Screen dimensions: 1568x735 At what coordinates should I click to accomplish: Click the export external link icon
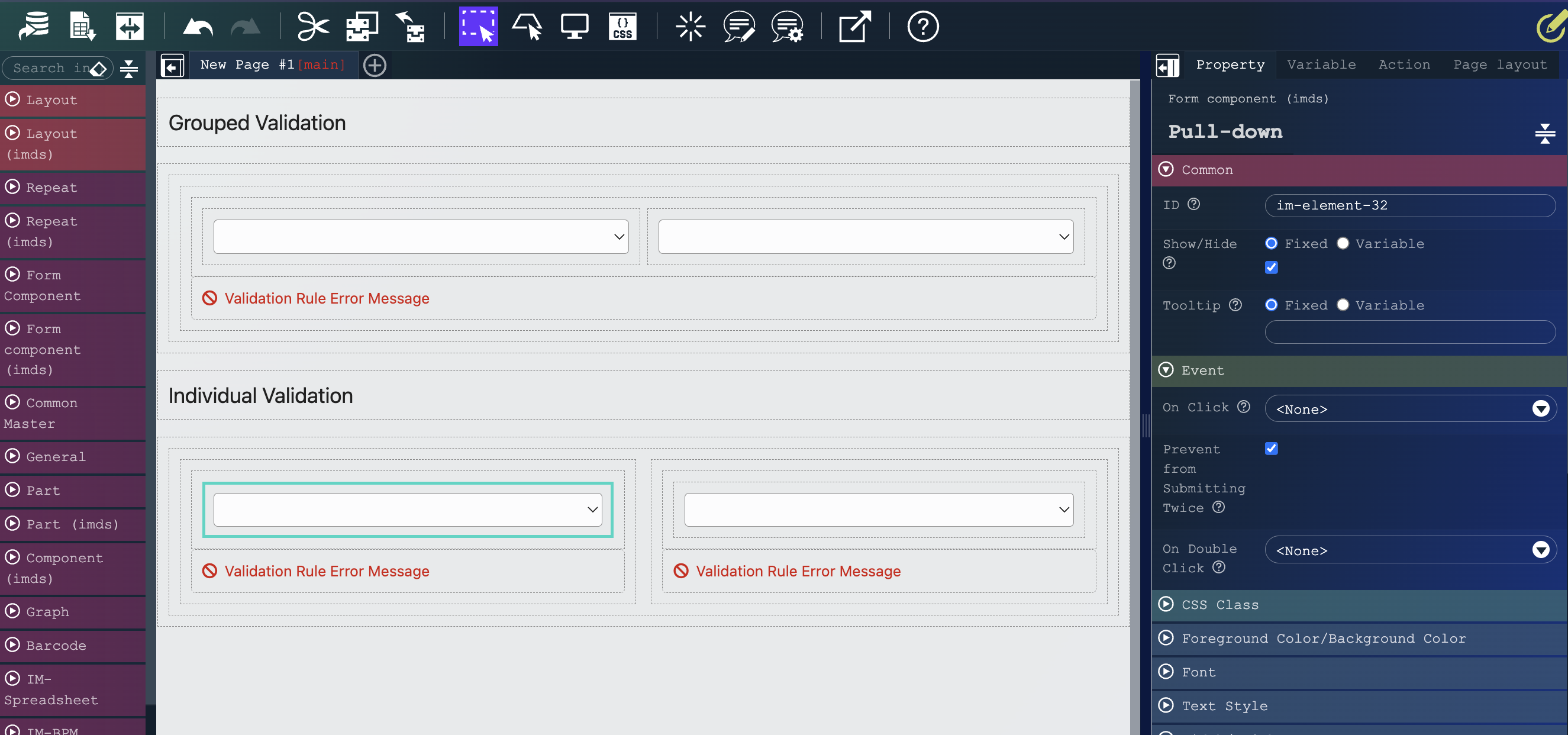(854, 27)
